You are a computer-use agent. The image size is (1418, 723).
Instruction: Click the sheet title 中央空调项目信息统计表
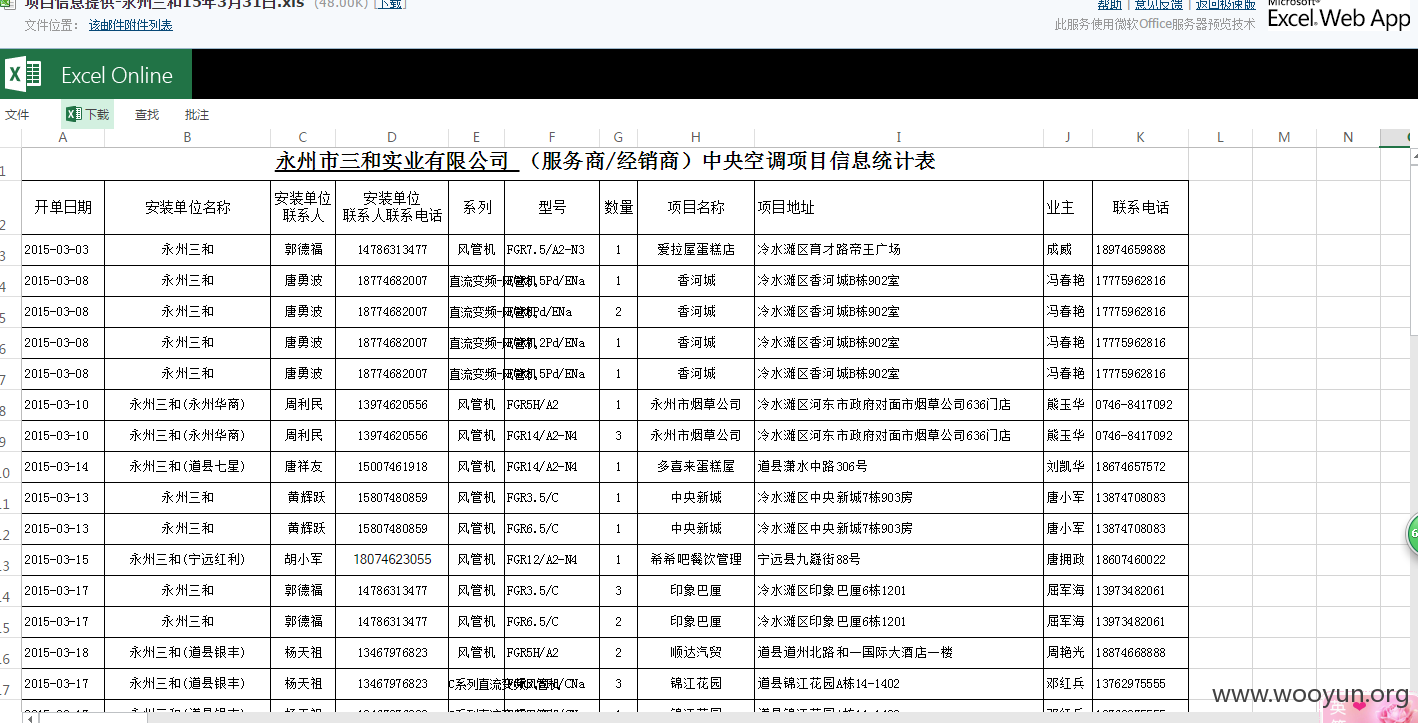click(x=819, y=161)
